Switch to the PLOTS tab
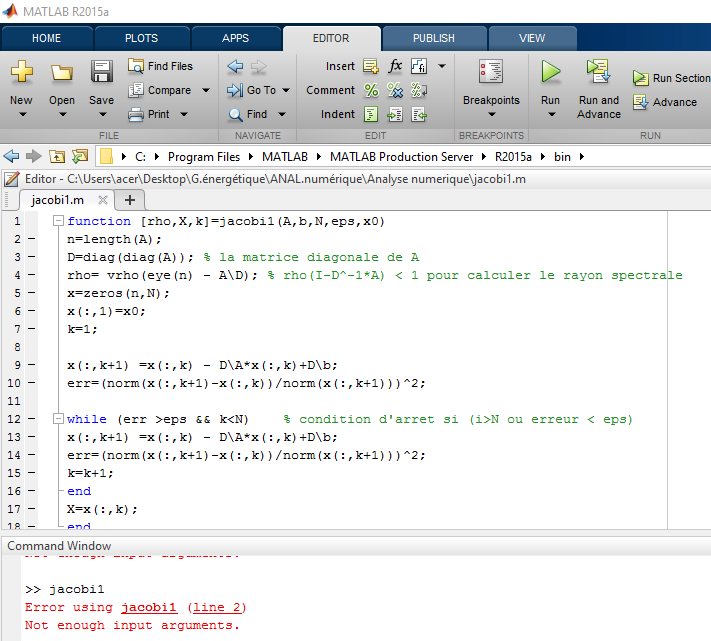711x641 pixels. pyautogui.click(x=141, y=38)
